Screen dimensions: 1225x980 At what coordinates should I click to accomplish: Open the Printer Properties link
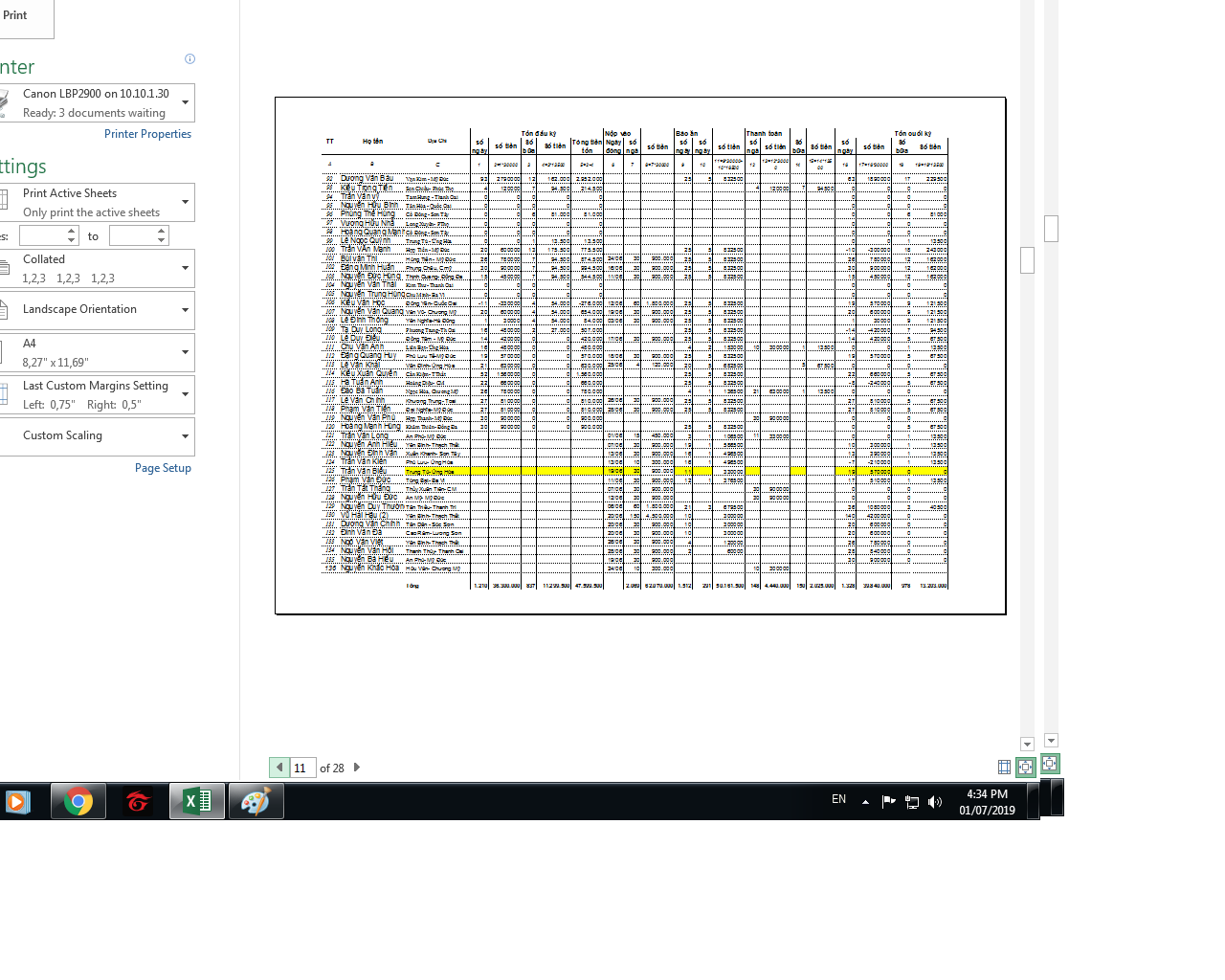147,134
